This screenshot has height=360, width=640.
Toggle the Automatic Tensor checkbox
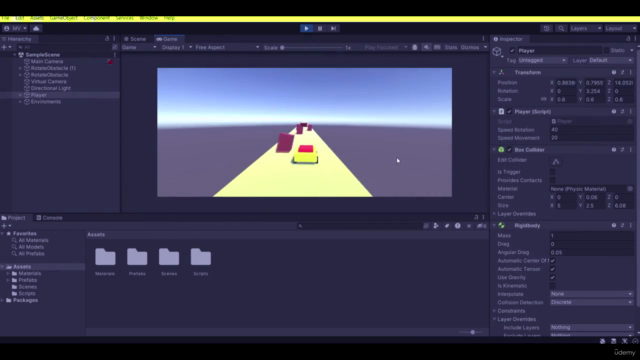tap(552, 269)
